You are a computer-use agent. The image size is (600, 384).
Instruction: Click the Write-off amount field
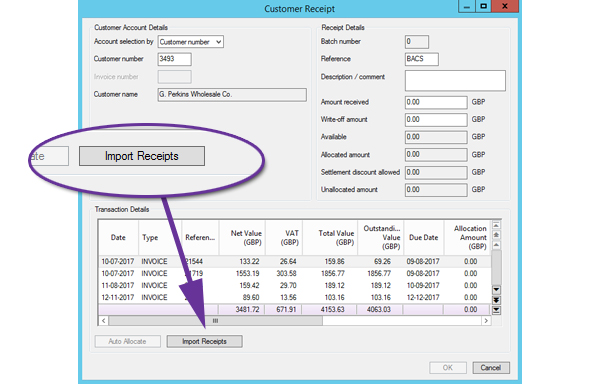pos(436,120)
